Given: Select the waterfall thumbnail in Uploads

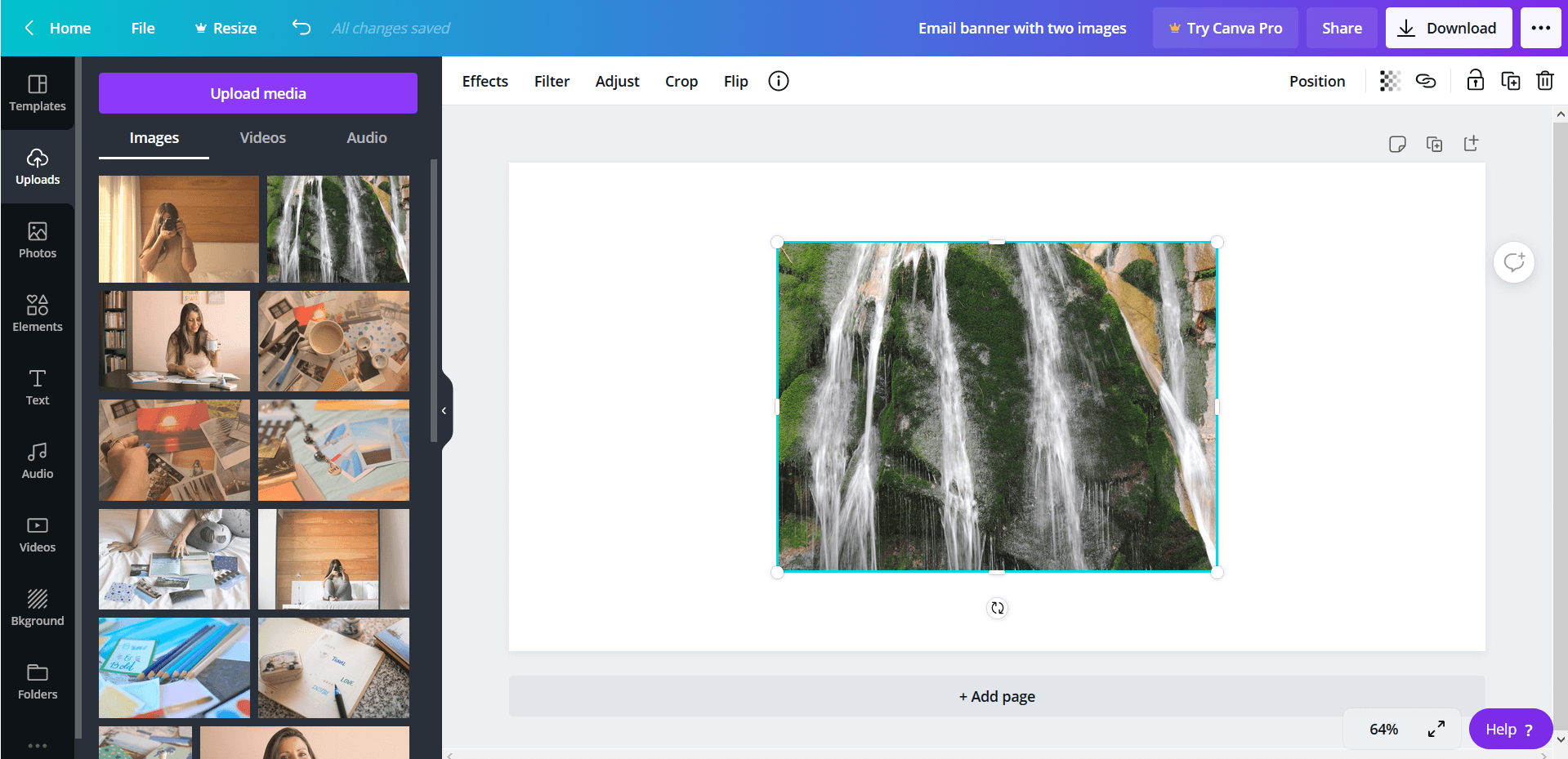Looking at the screenshot, I should 337,229.
